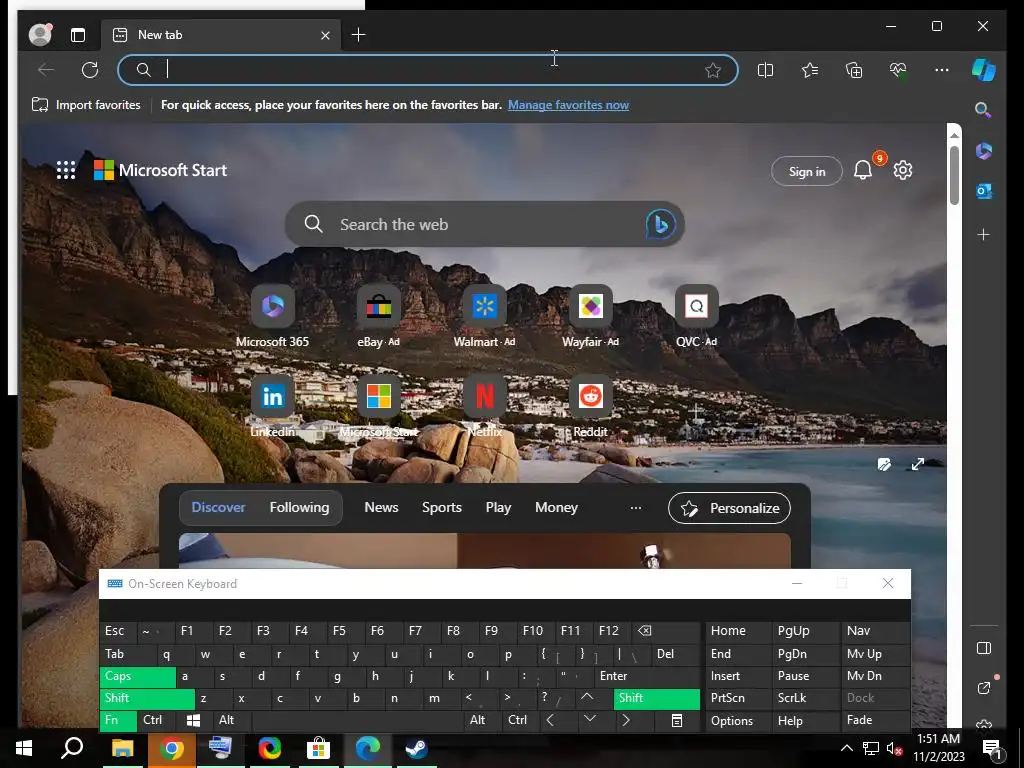The width and height of the screenshot is (1024, 768).
Task: Open sidebar Search icon
Action: [983, 110]
